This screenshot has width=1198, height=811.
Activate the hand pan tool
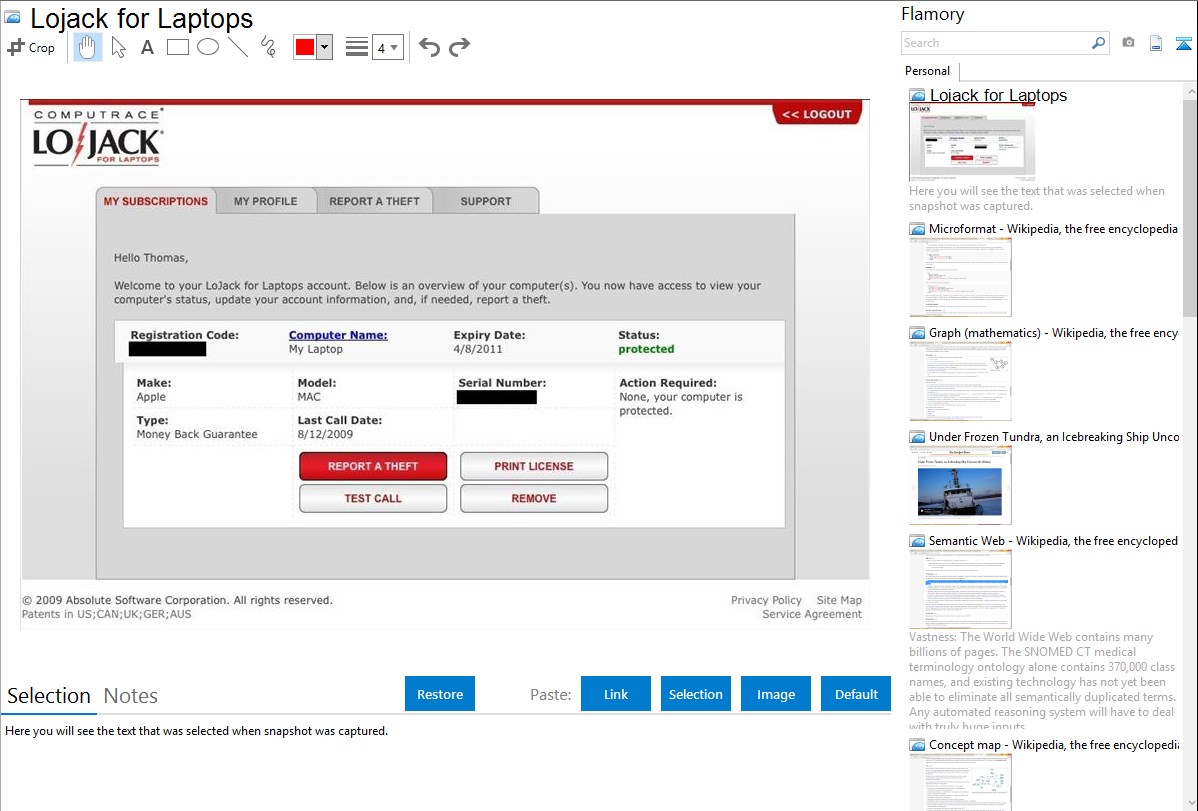(88, 47)
